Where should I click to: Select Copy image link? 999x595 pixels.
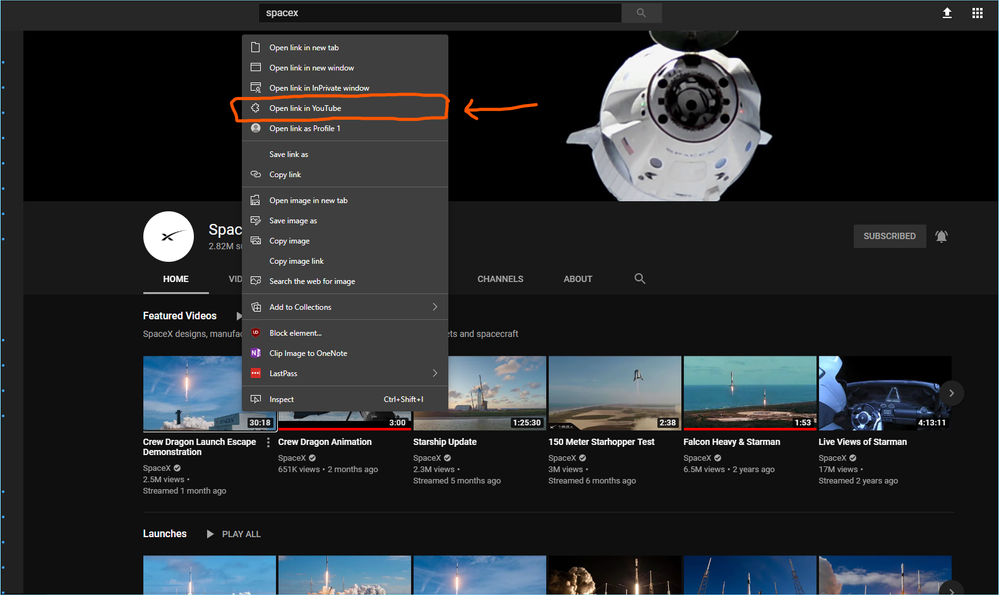(x=345, y=261)
